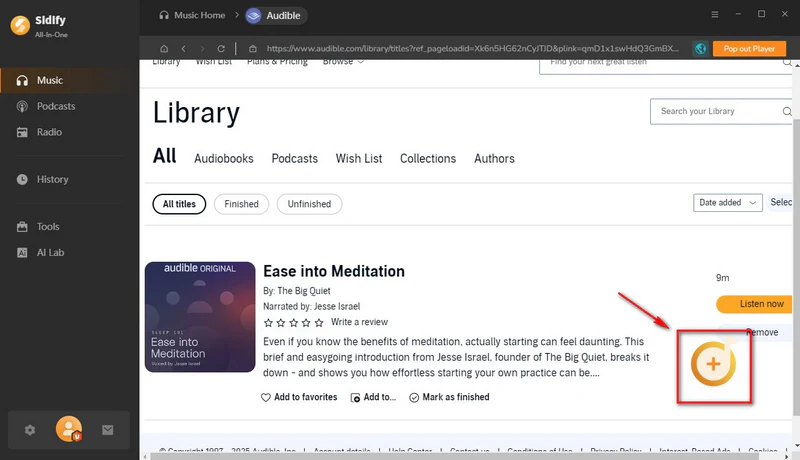Image resolution: width=800 pixels, height=460 pixels.
Task: Expand the Date added sort dropdown
Action: (728, 202)
